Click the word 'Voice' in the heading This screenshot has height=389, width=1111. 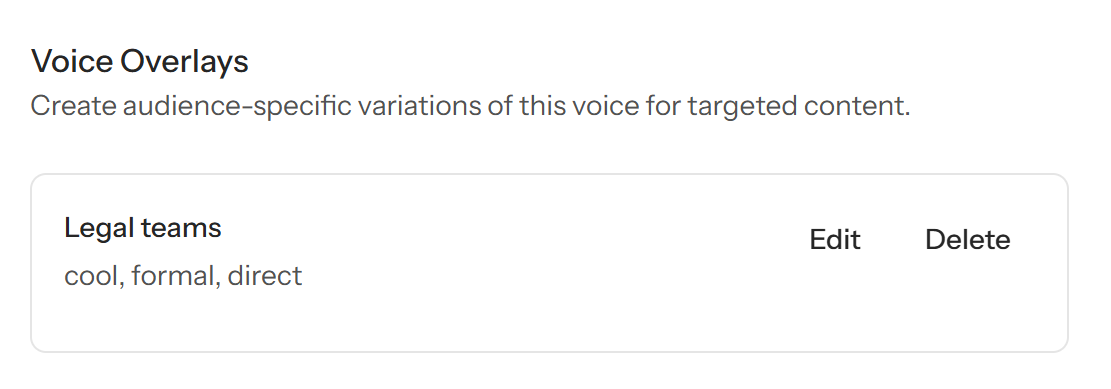pos(72,61)
